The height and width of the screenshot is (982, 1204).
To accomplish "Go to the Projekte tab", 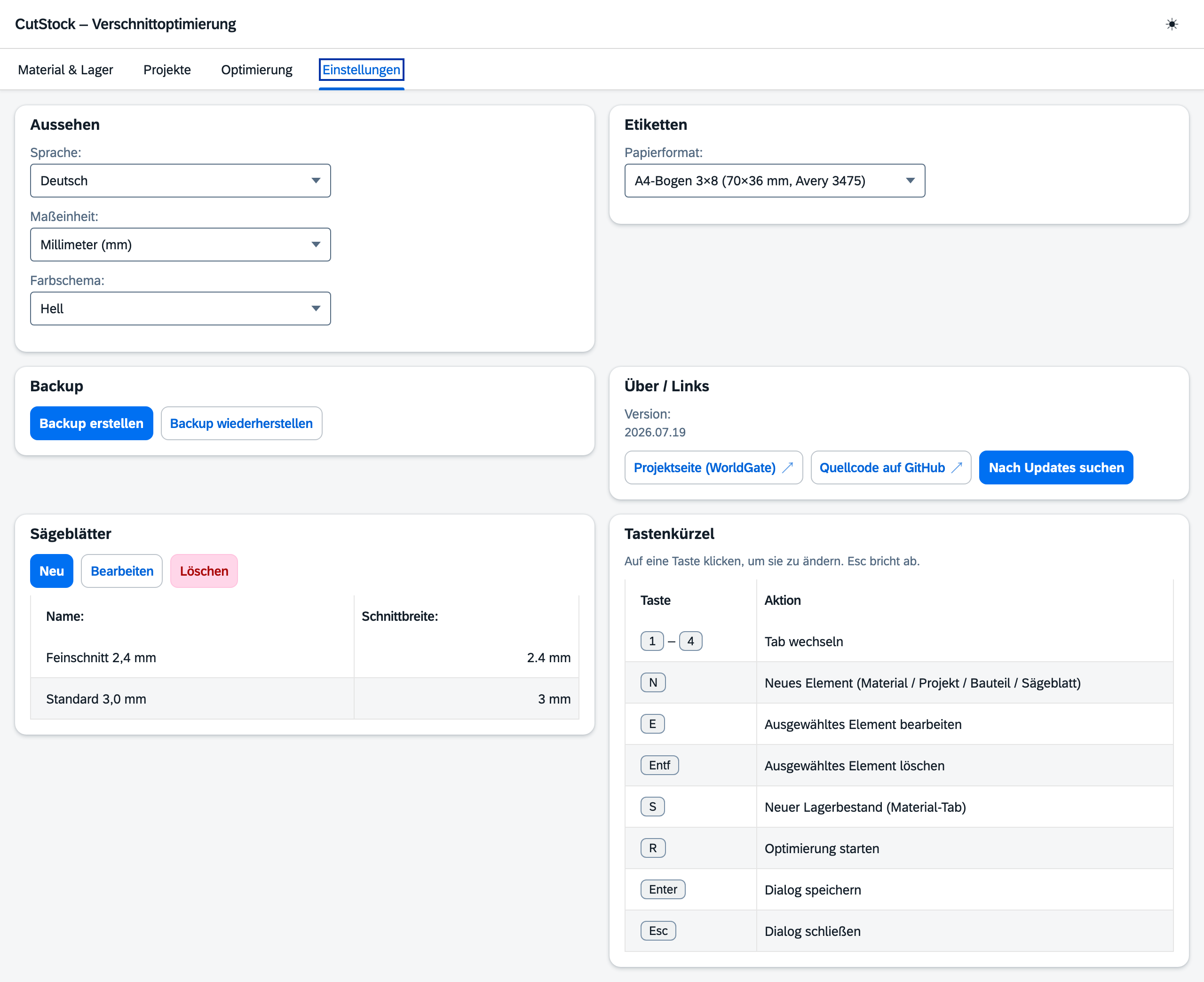I will [167, 70].
